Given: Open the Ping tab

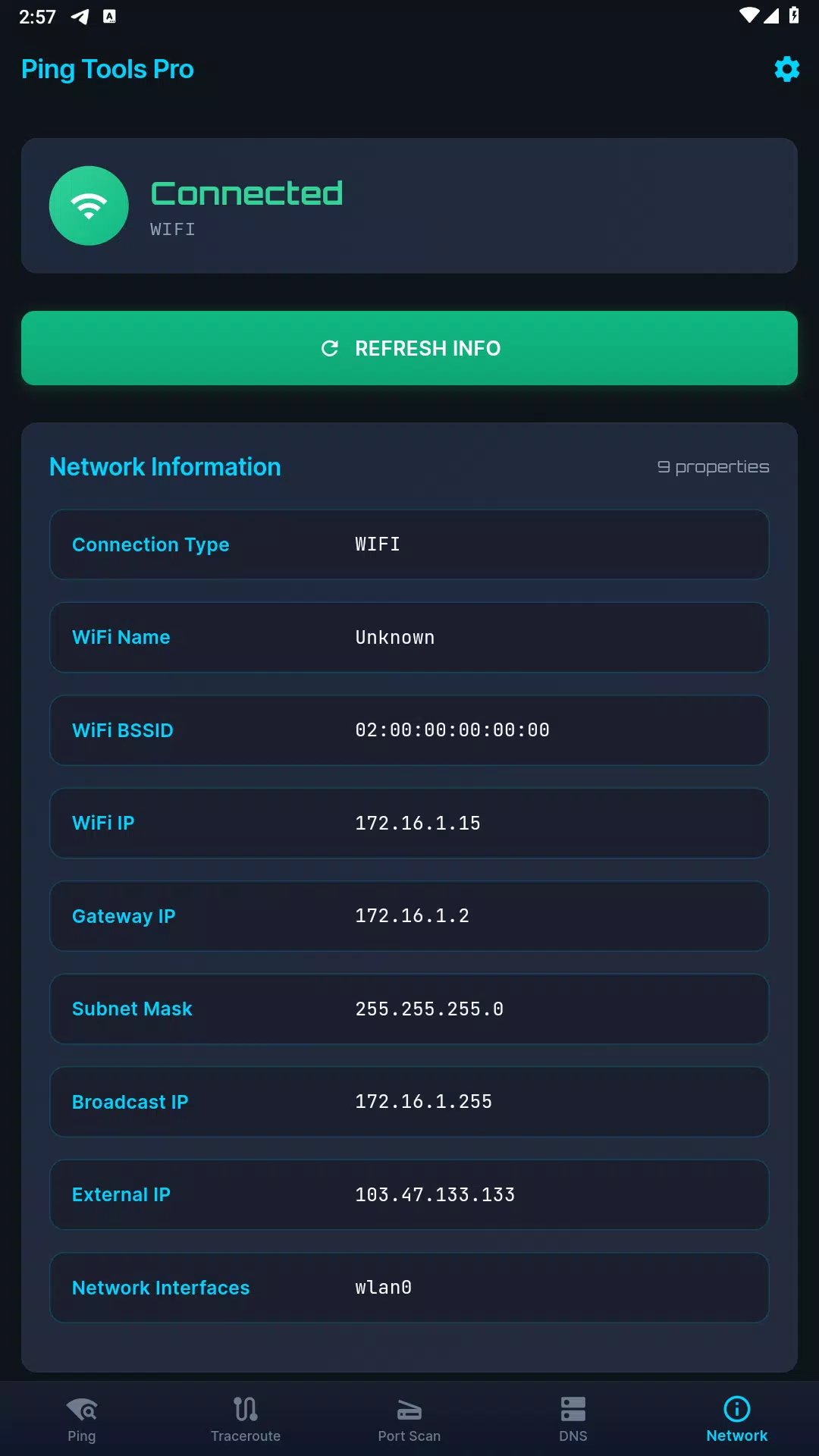Looking at the screenshot, I should (82, 1419).
